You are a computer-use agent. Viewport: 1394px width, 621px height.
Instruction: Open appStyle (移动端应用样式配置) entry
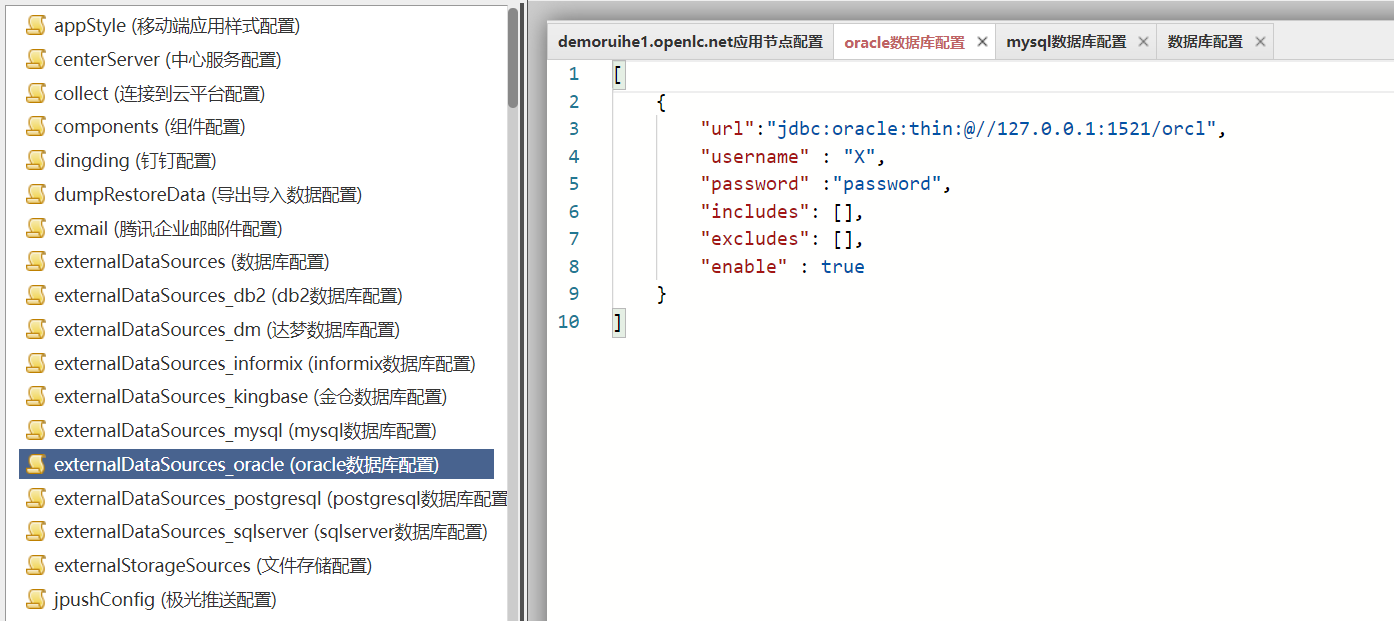click(x=177, y=26)
